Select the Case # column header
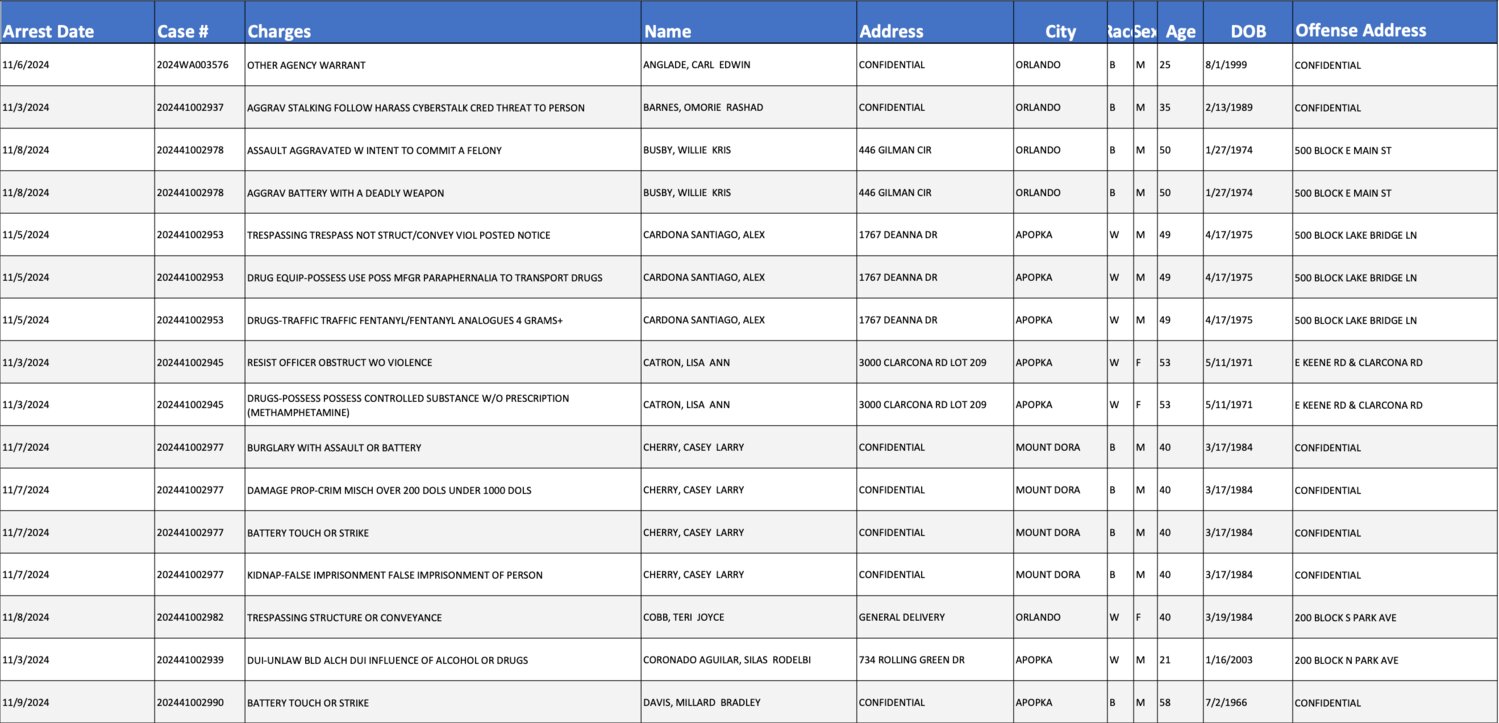This screenshot has height=723, width=1499. [x=199, y=23]
